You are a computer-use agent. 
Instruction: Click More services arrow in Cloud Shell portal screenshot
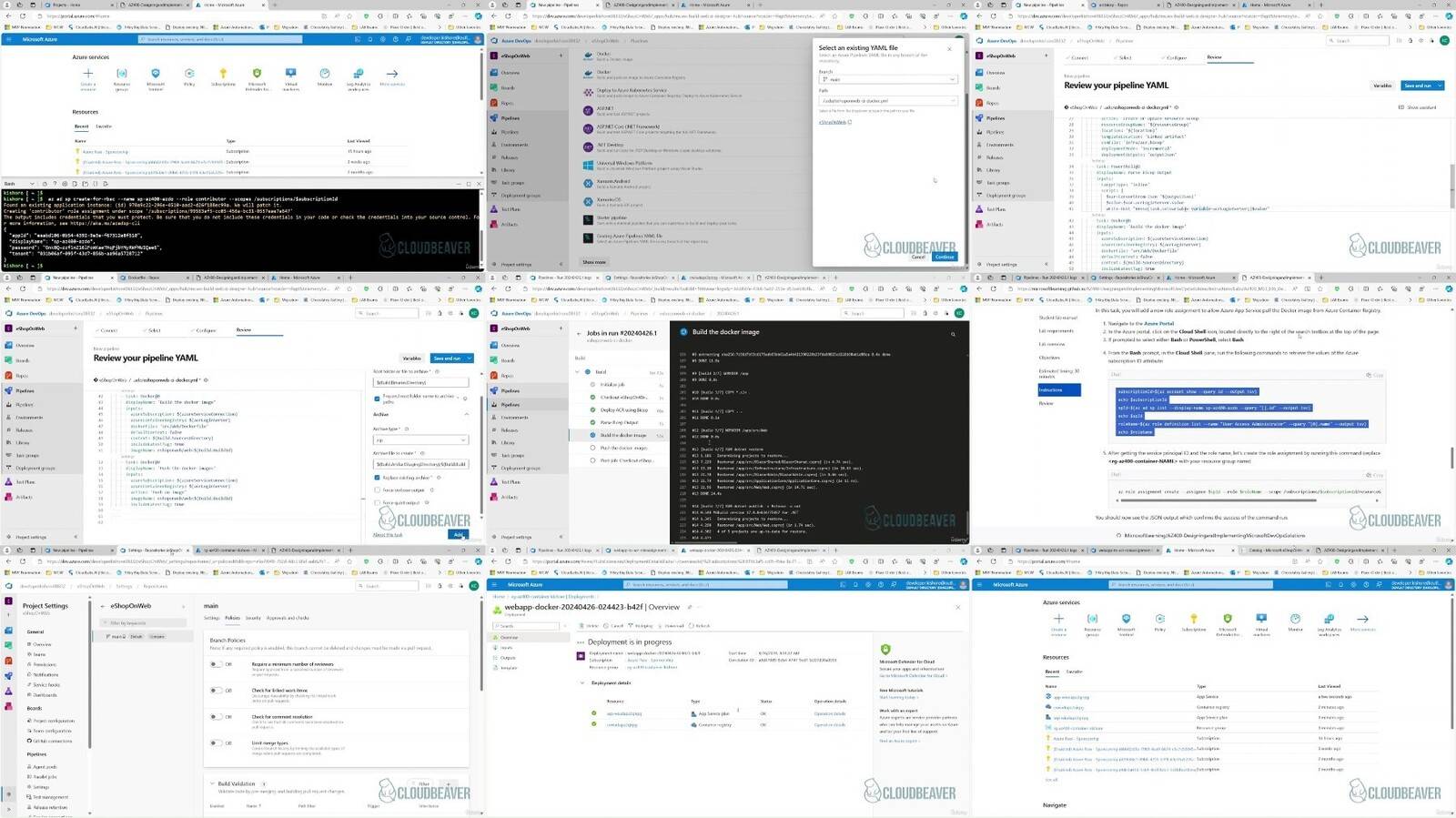tap(392, 74)
